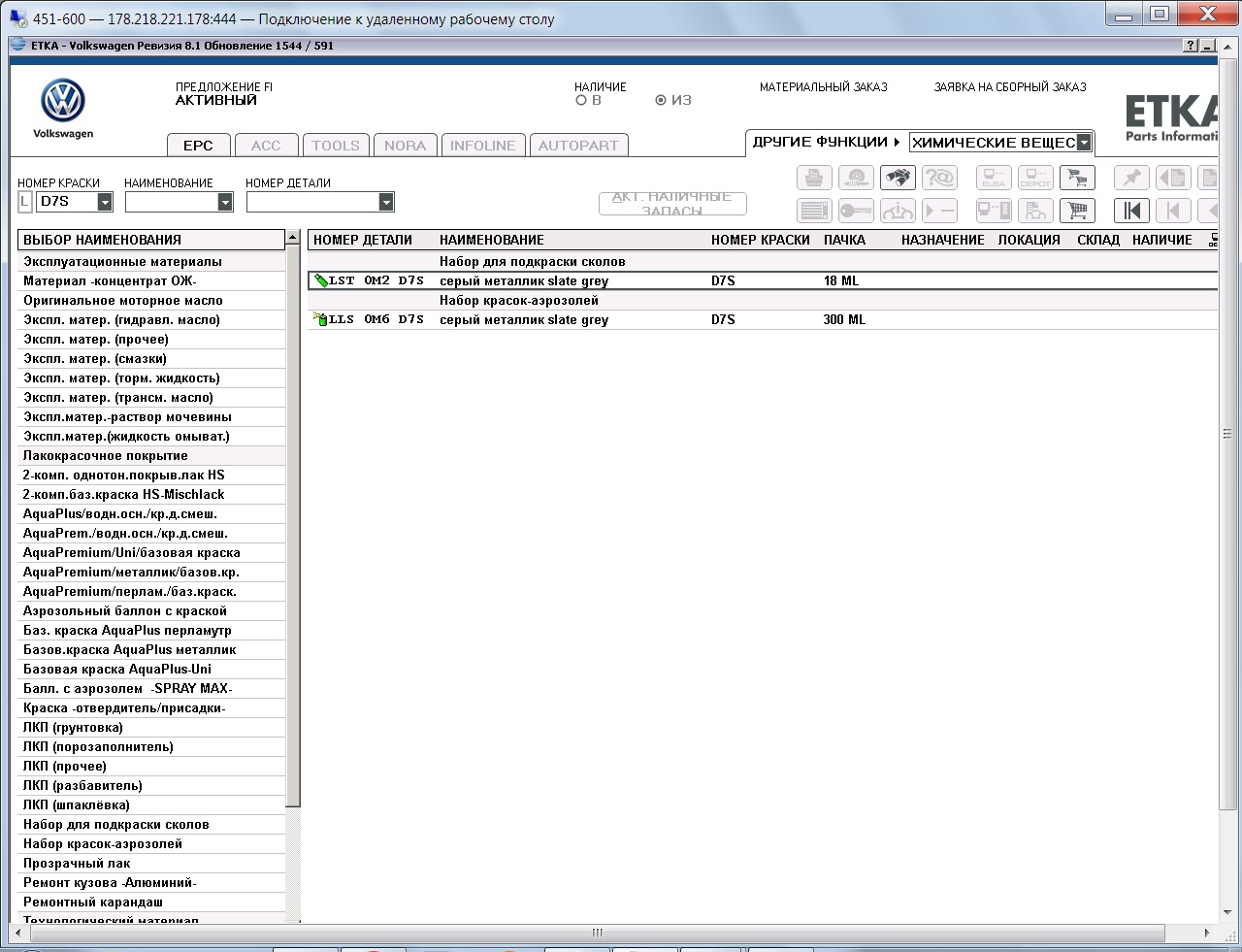
Task: Select part row LLS OM6 D7S
Action: tap(763, 319)
